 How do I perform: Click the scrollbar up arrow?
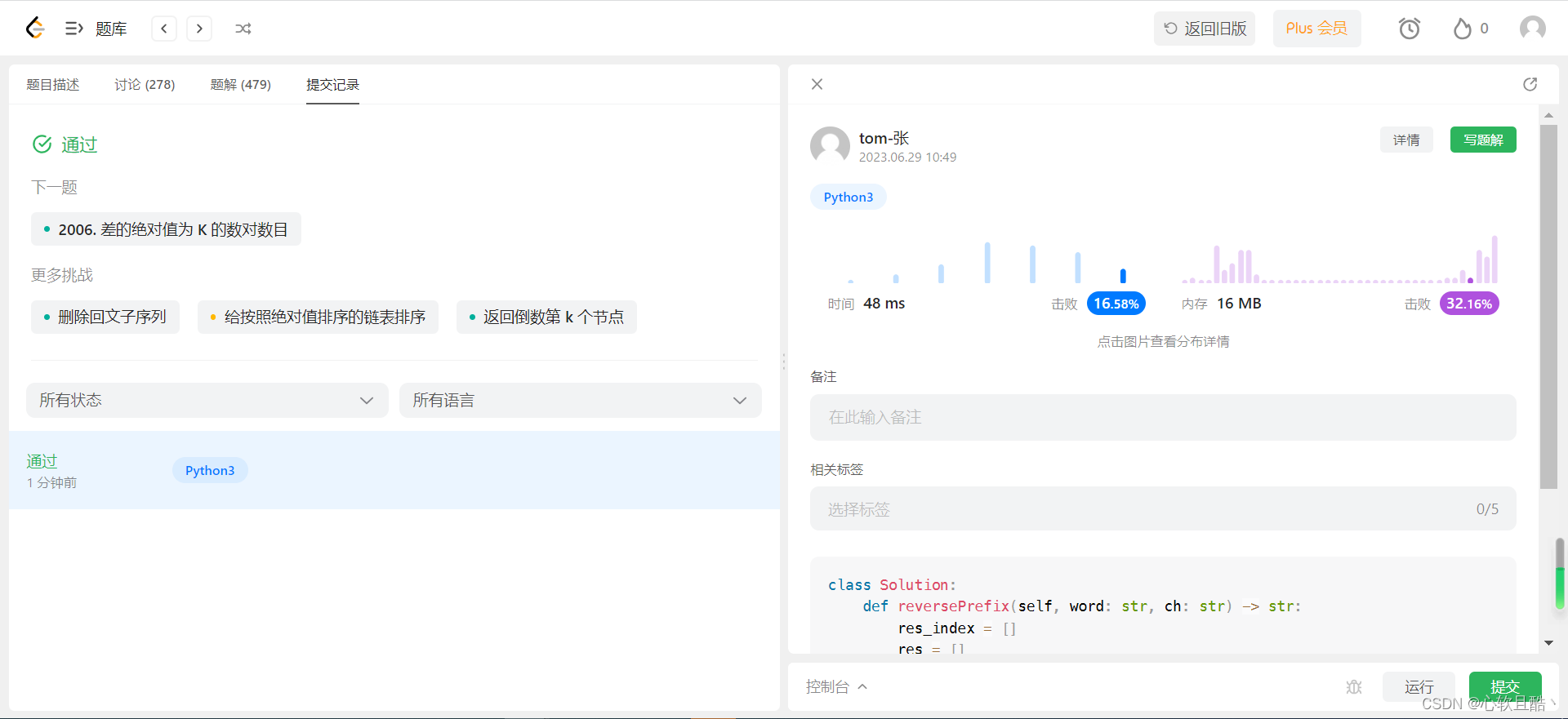(1548, 115)
